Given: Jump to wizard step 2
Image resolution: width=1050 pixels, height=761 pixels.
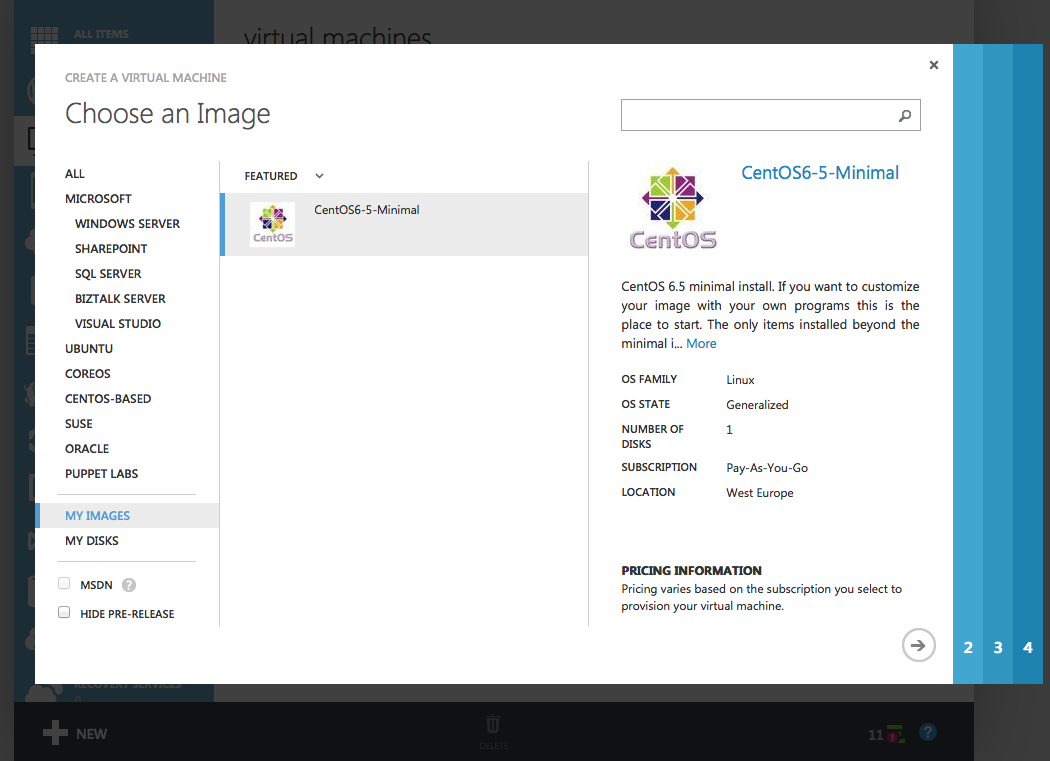Looking at the screenshot, I should pyautogui.click(x=968, y=648).
